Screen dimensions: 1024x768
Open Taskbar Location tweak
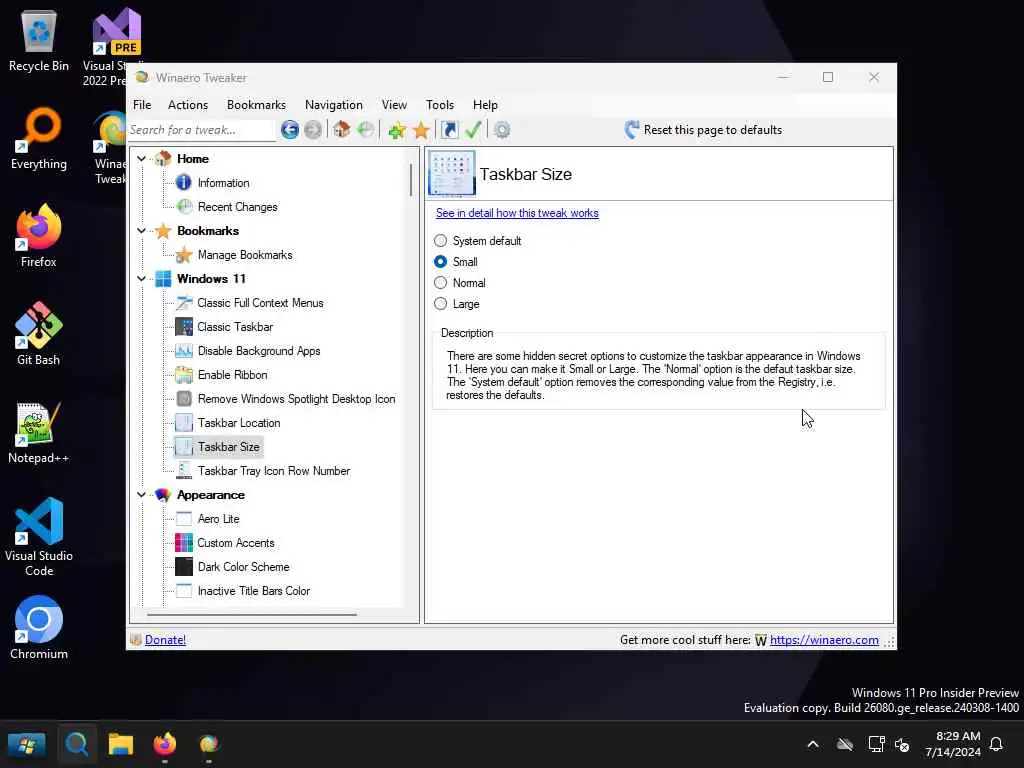pyautogui.click(x=238, y=423)
